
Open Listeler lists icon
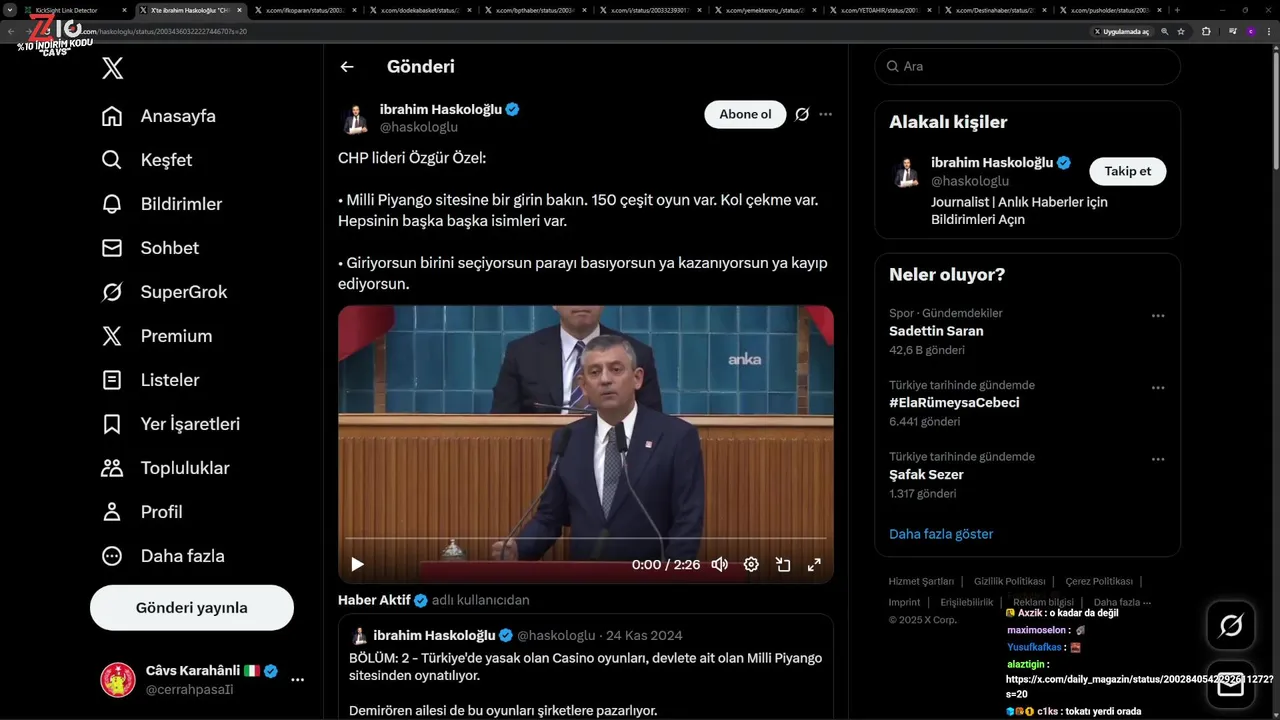112,380
